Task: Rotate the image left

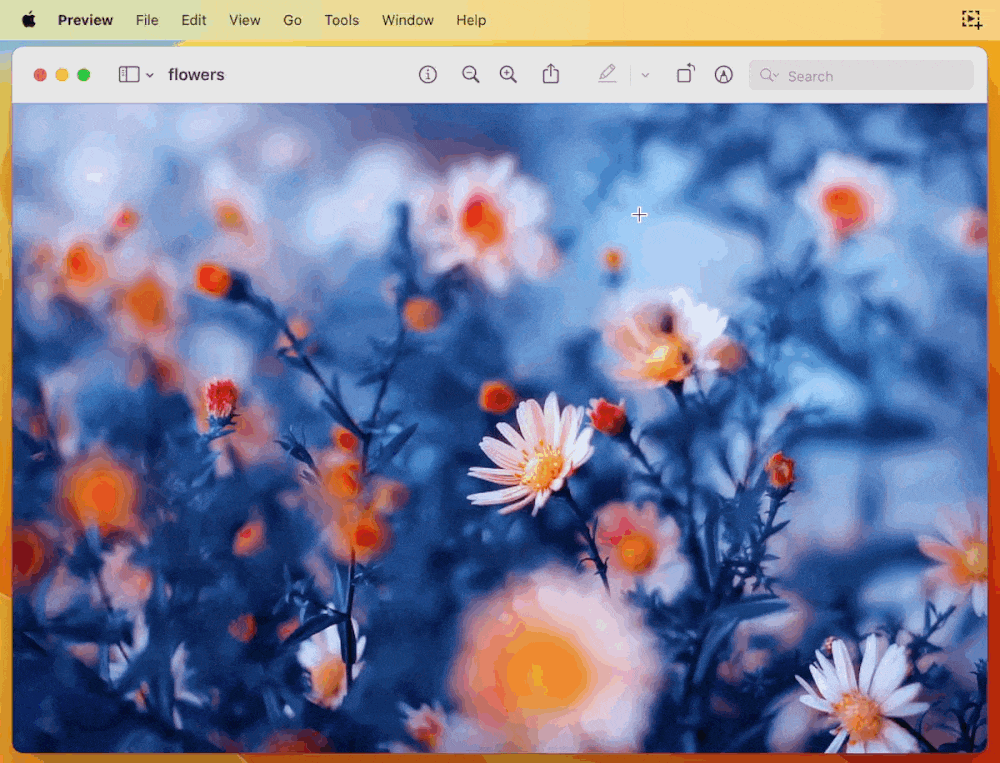Action: coord(686,74)
